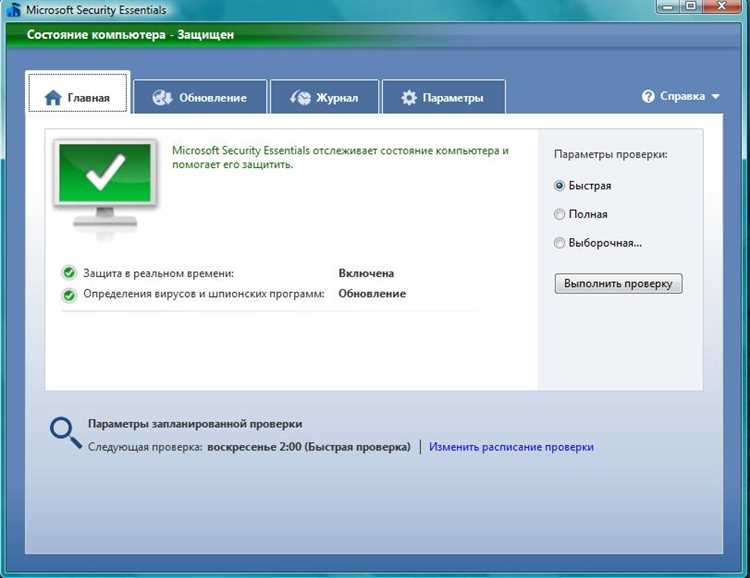Select the Быстрая scan option
Image resolution: width=750 pixels, height=578 pixels.
pyautogui.click(x=559, y=186)
